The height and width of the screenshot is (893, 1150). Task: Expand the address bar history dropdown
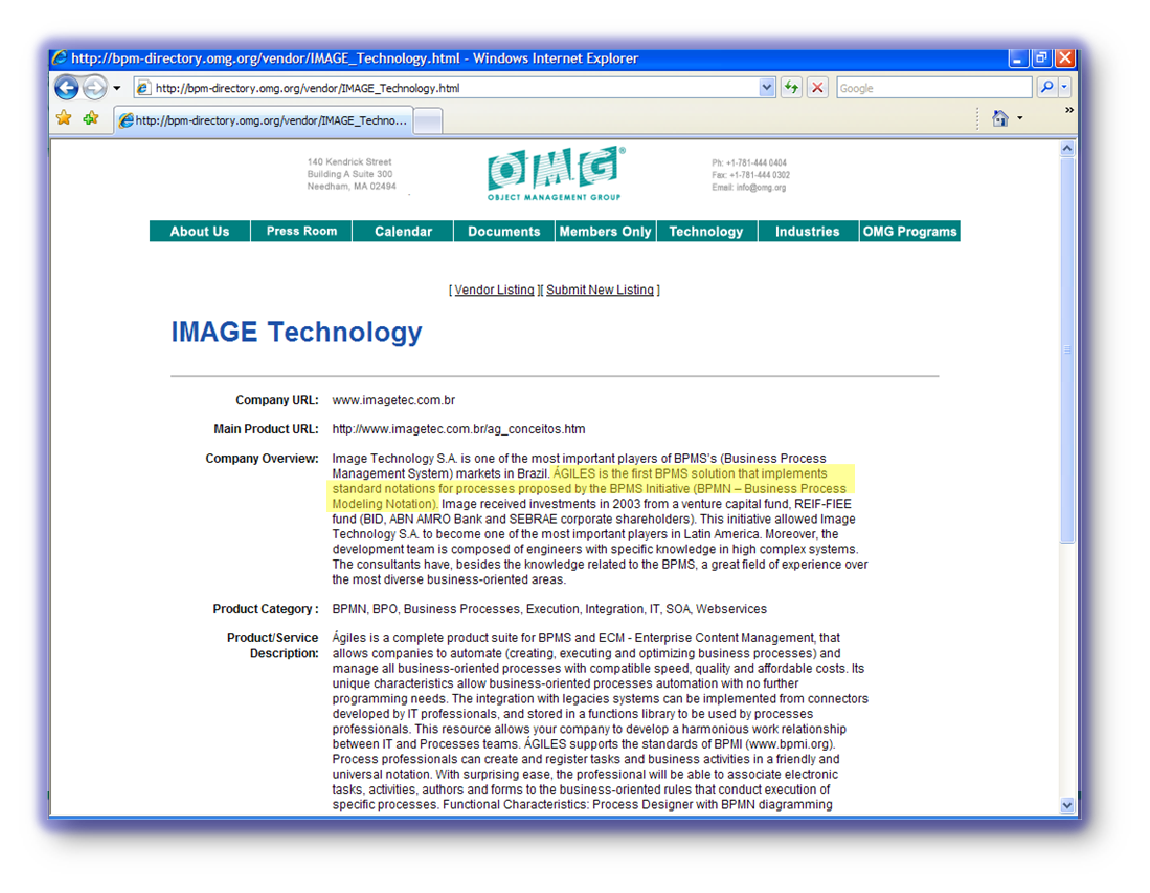[766, 88]
